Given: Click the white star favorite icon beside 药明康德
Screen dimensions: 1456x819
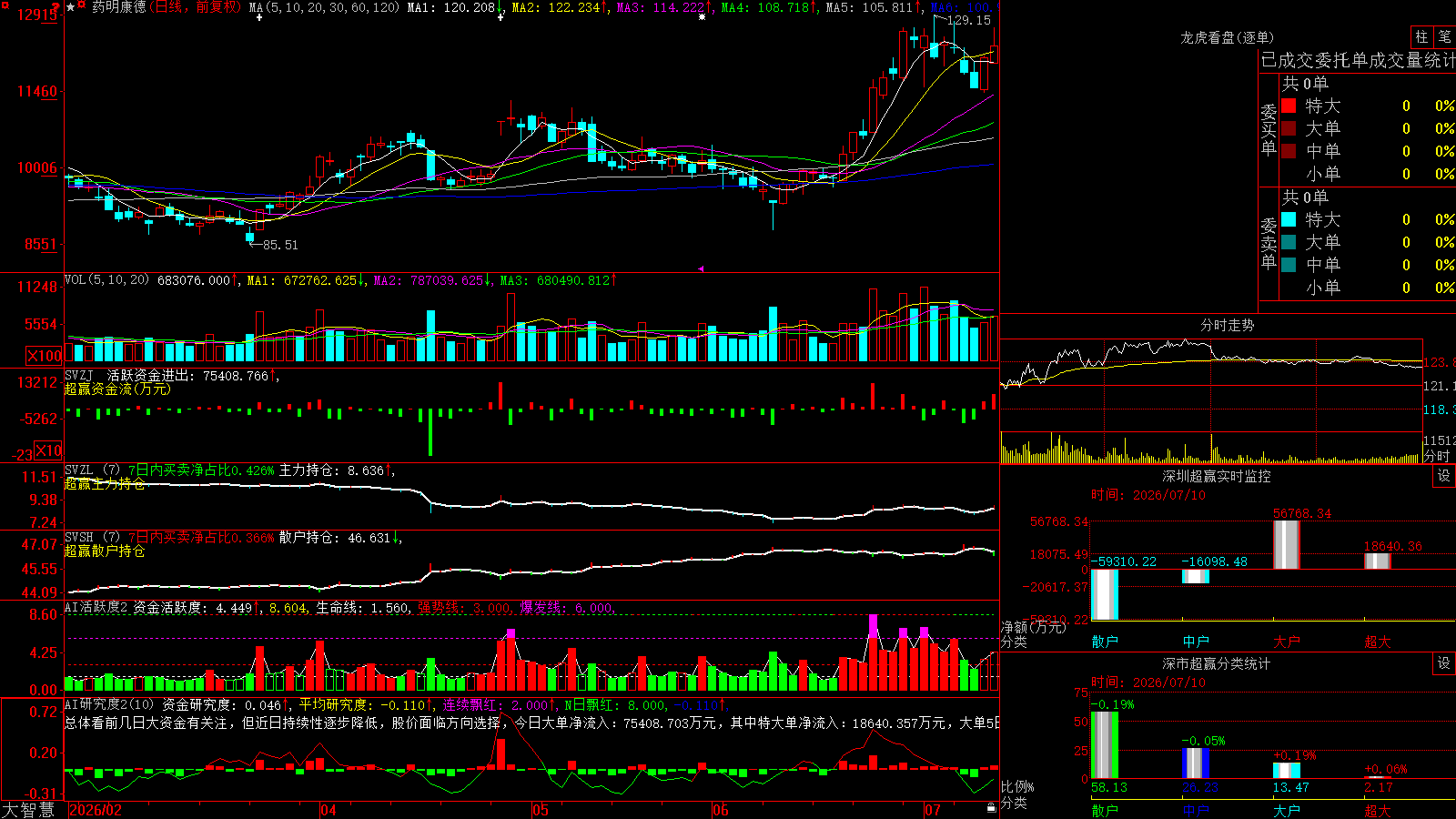Looking at the screenshot, I should (x=71, y=6).
